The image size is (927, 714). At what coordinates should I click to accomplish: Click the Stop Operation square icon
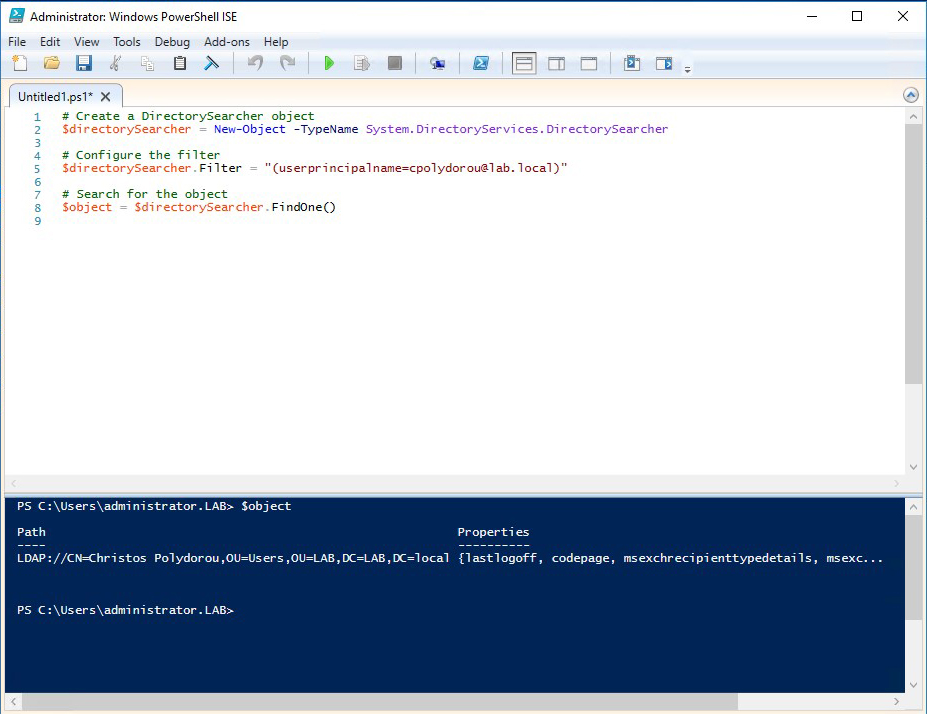[394, 63]
